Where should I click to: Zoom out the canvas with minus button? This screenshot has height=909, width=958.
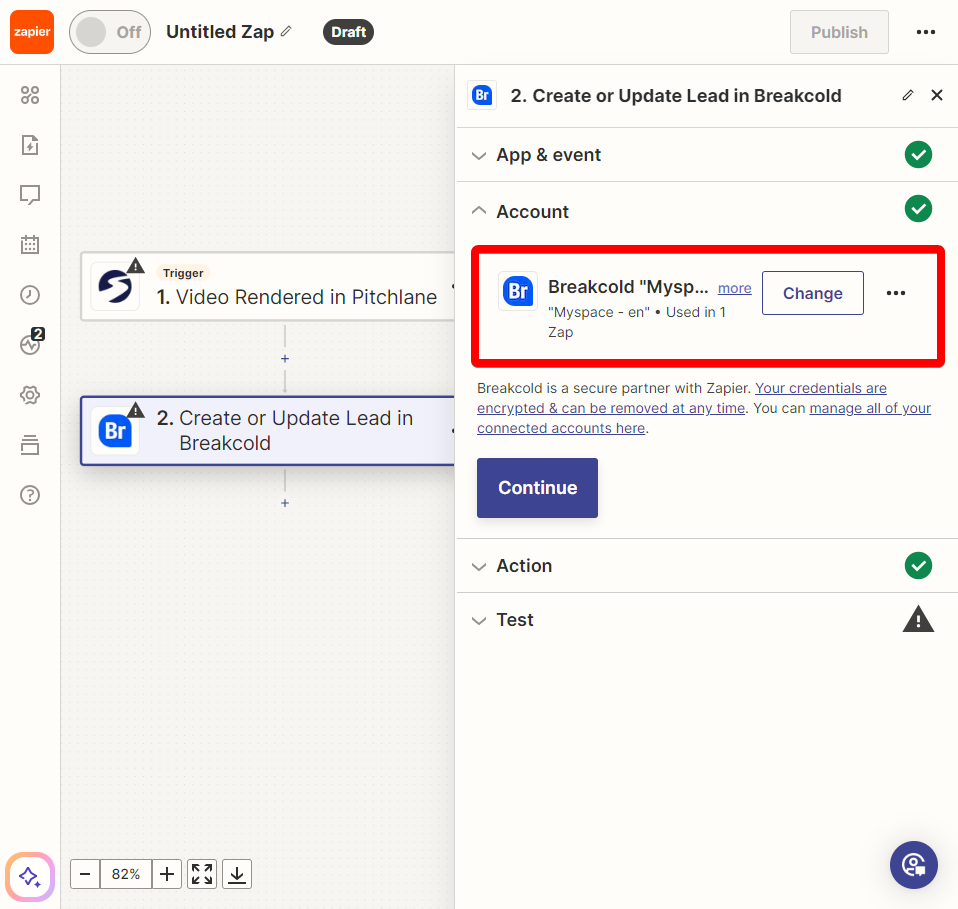(85, 874)
